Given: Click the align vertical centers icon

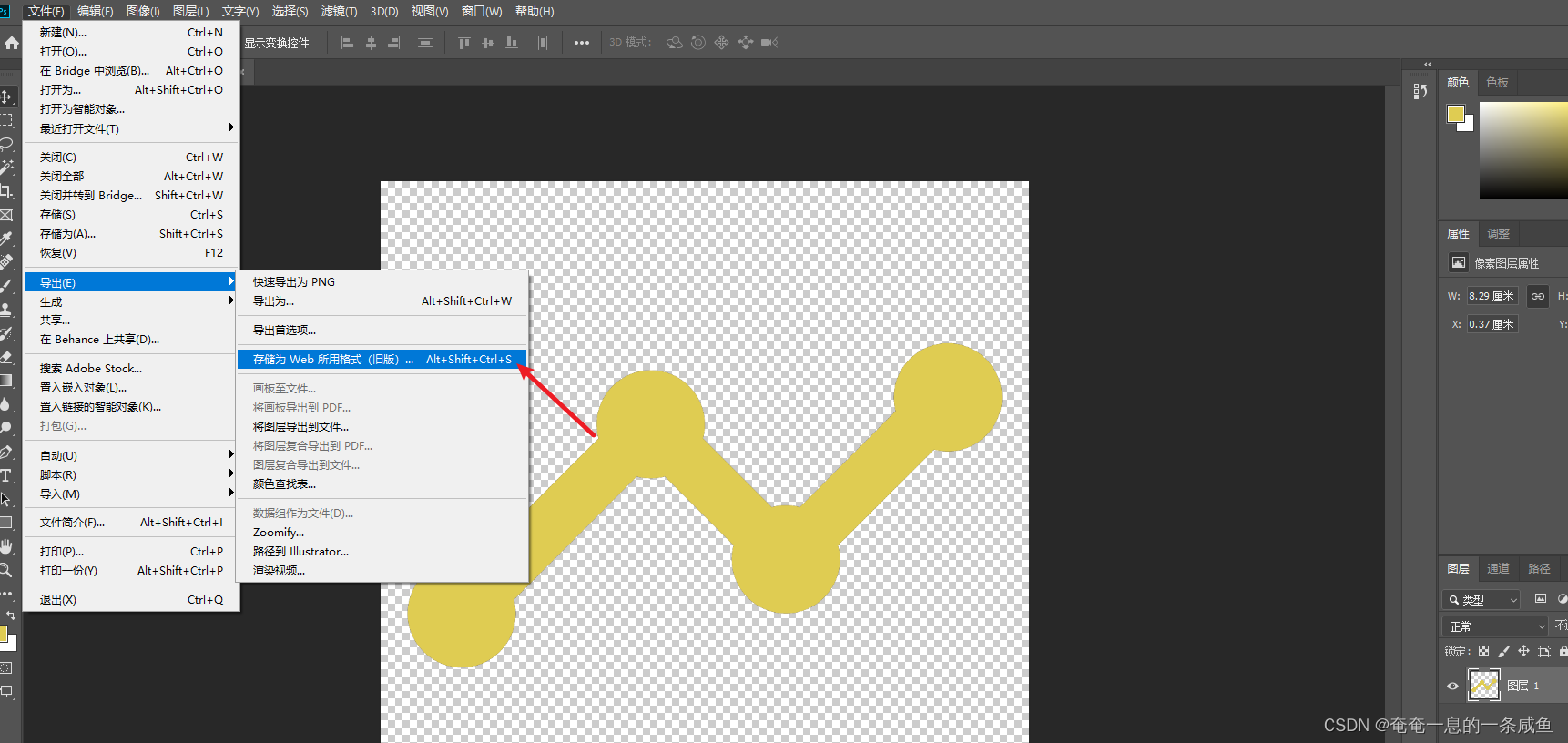Looking at the screenshot, I should pos(488,43).
